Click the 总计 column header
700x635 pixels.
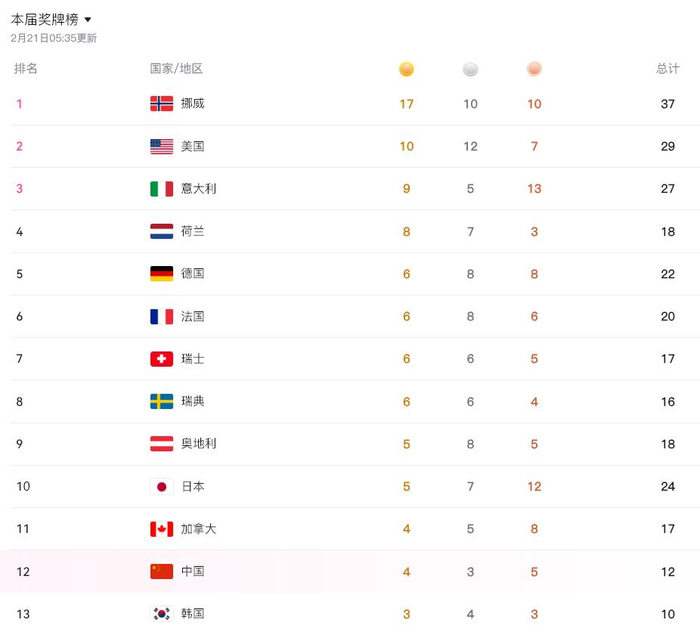[668, 68]
